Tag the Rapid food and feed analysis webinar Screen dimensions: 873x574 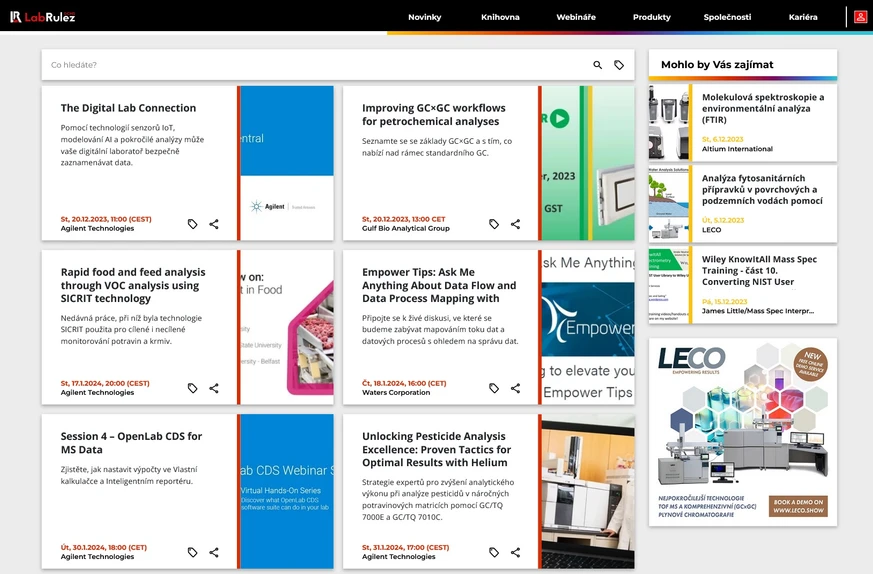(193, 388)
